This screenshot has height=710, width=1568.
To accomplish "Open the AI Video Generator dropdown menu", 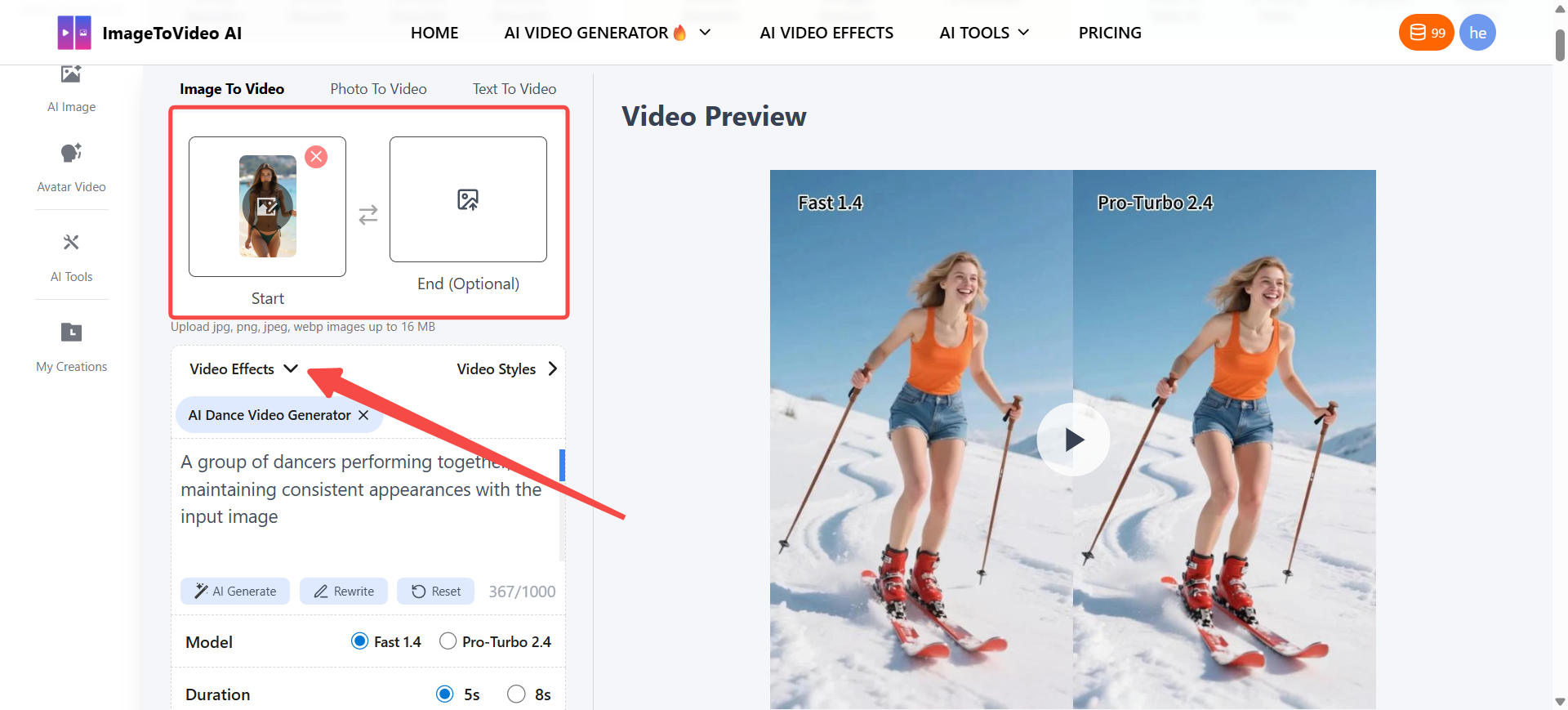I will pyautogui.click(x=706, y=33).
